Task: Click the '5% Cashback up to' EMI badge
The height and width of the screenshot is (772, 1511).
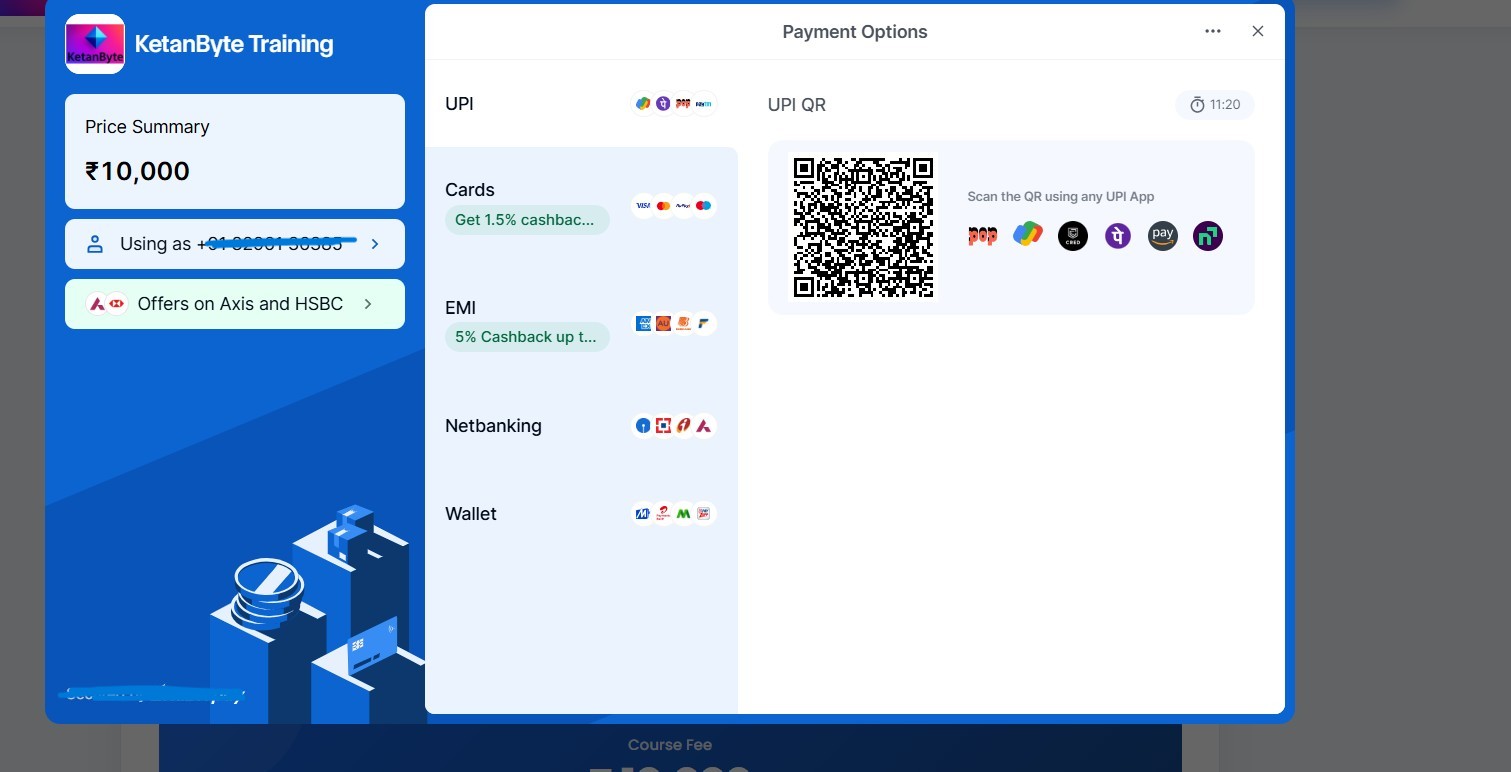Action: pos(527,337)
